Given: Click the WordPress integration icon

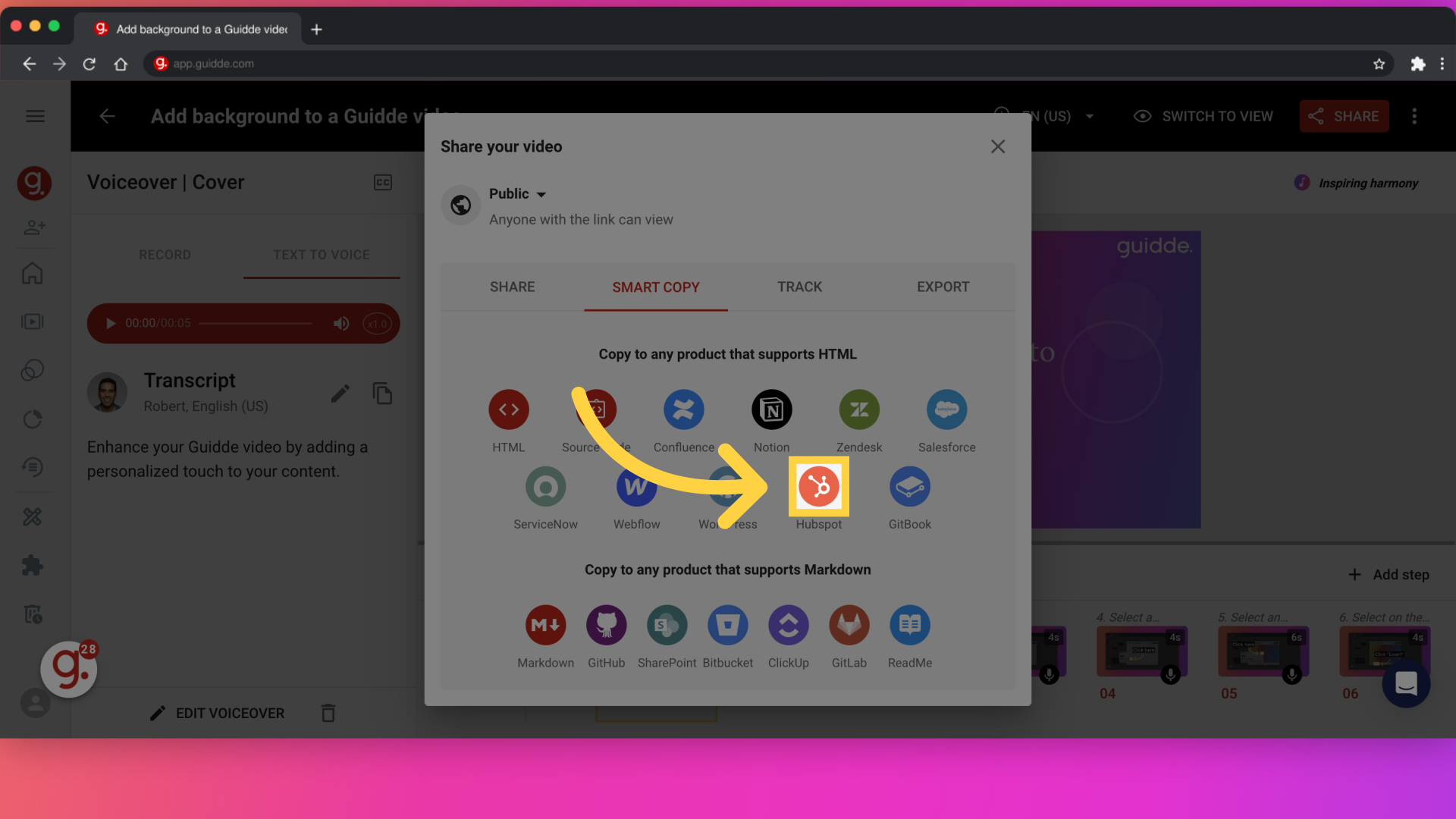Looking at the screenshot, I should point(728,487).
